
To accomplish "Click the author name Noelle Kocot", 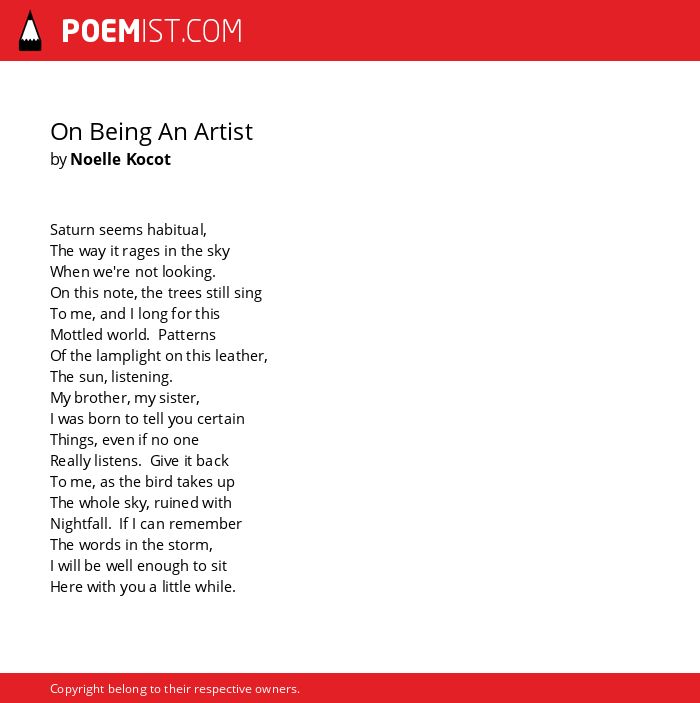I will pyautogui.click(x=120, y=159).
